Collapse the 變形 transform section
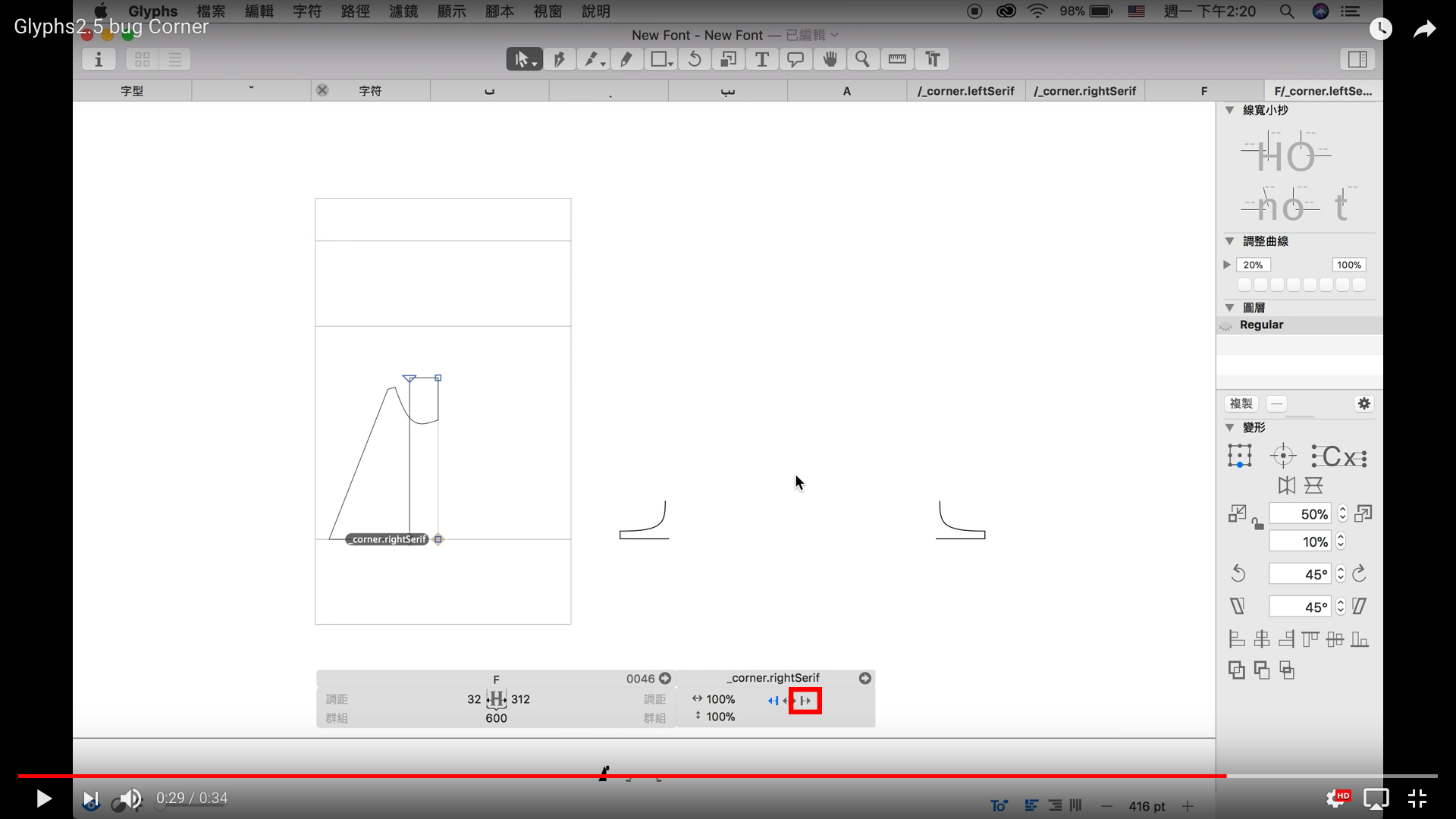Screen dimensions: 1456x819 pyautogui.click(x=1229, y=428)
